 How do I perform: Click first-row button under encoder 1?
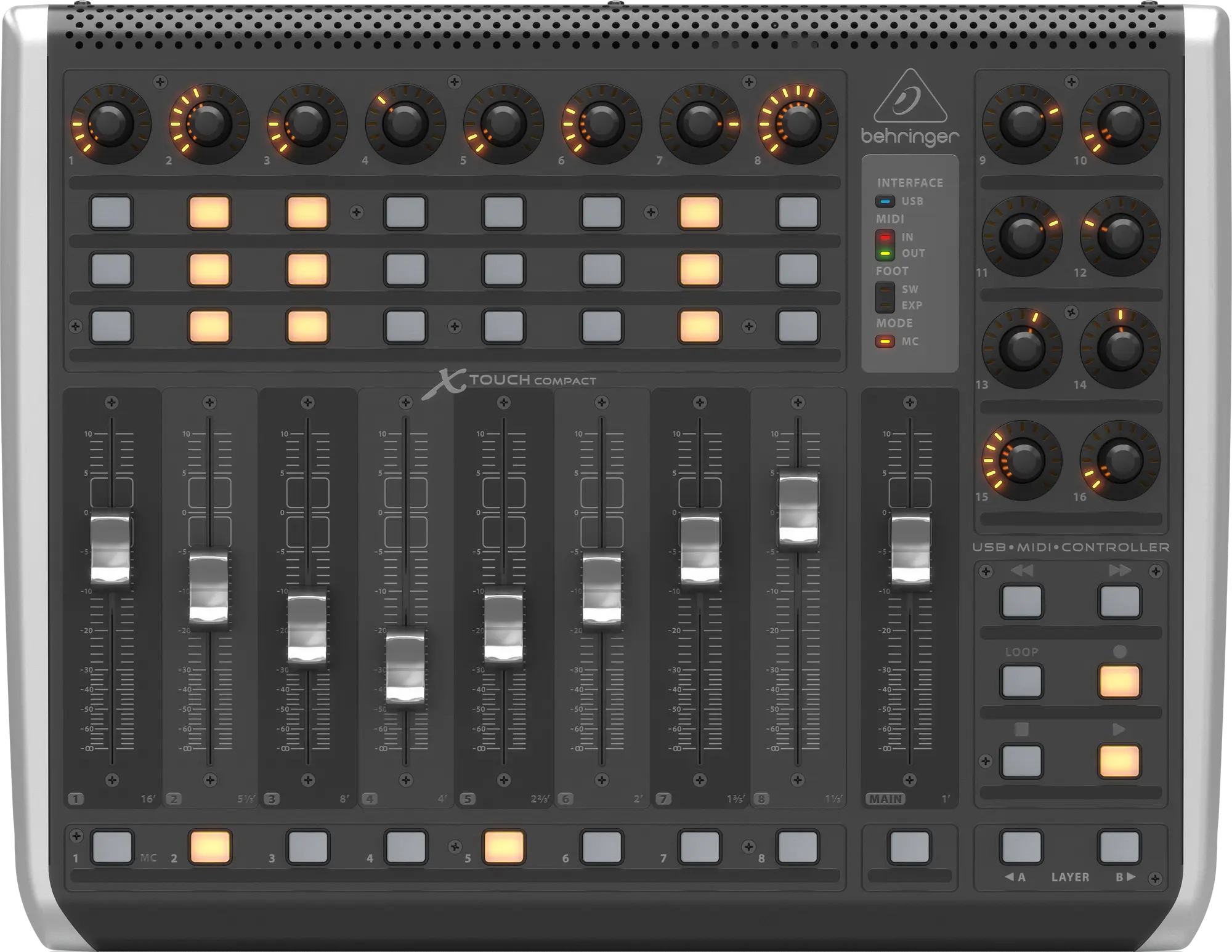coord(111,212)
